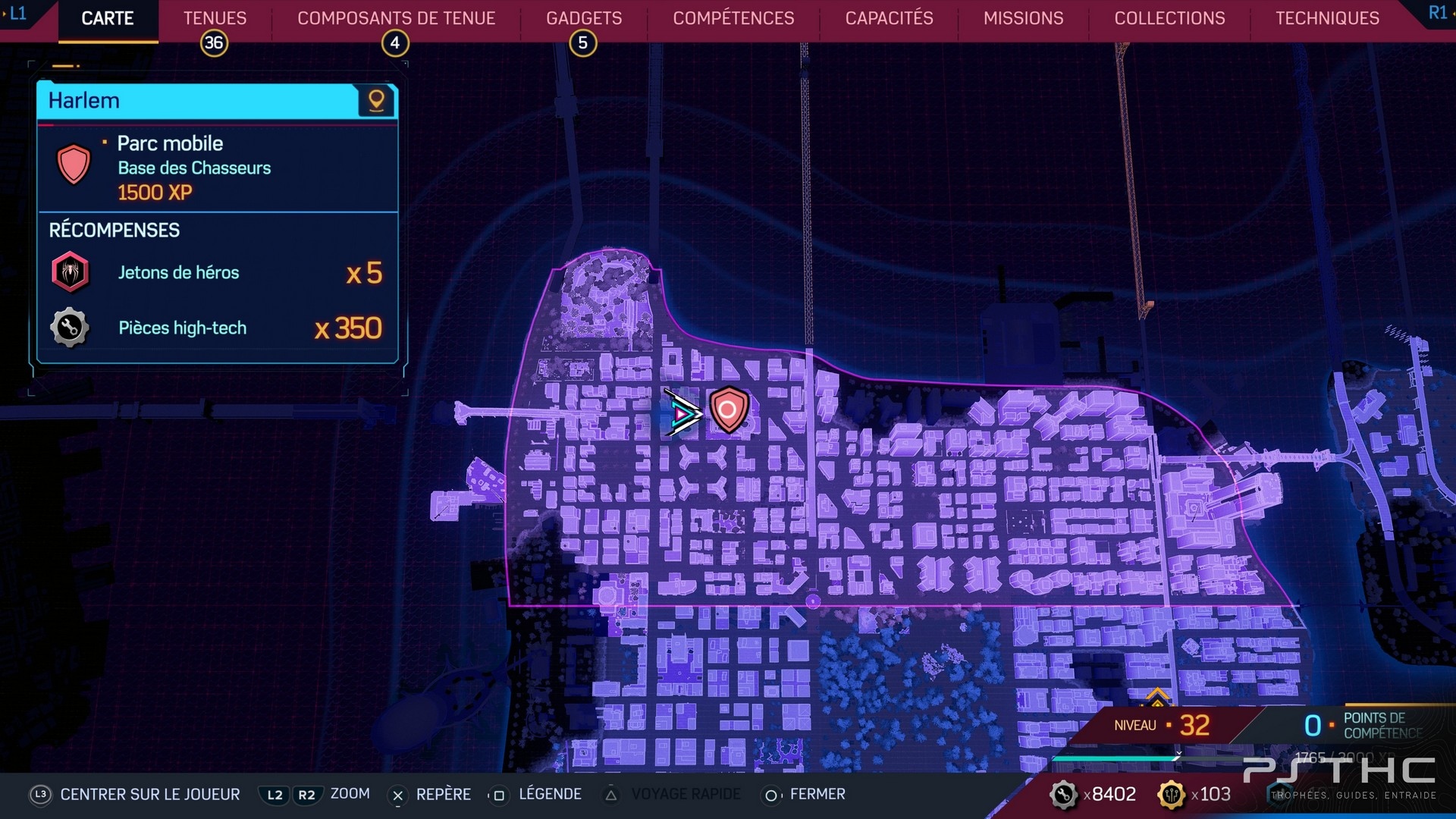Click the x8402 parts count
This screenshot has height=819, width=1456.
(1109, 794)
